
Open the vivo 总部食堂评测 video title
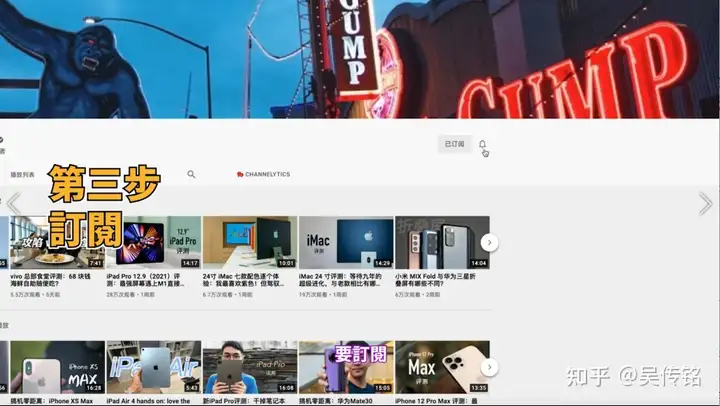coord(51,280)
